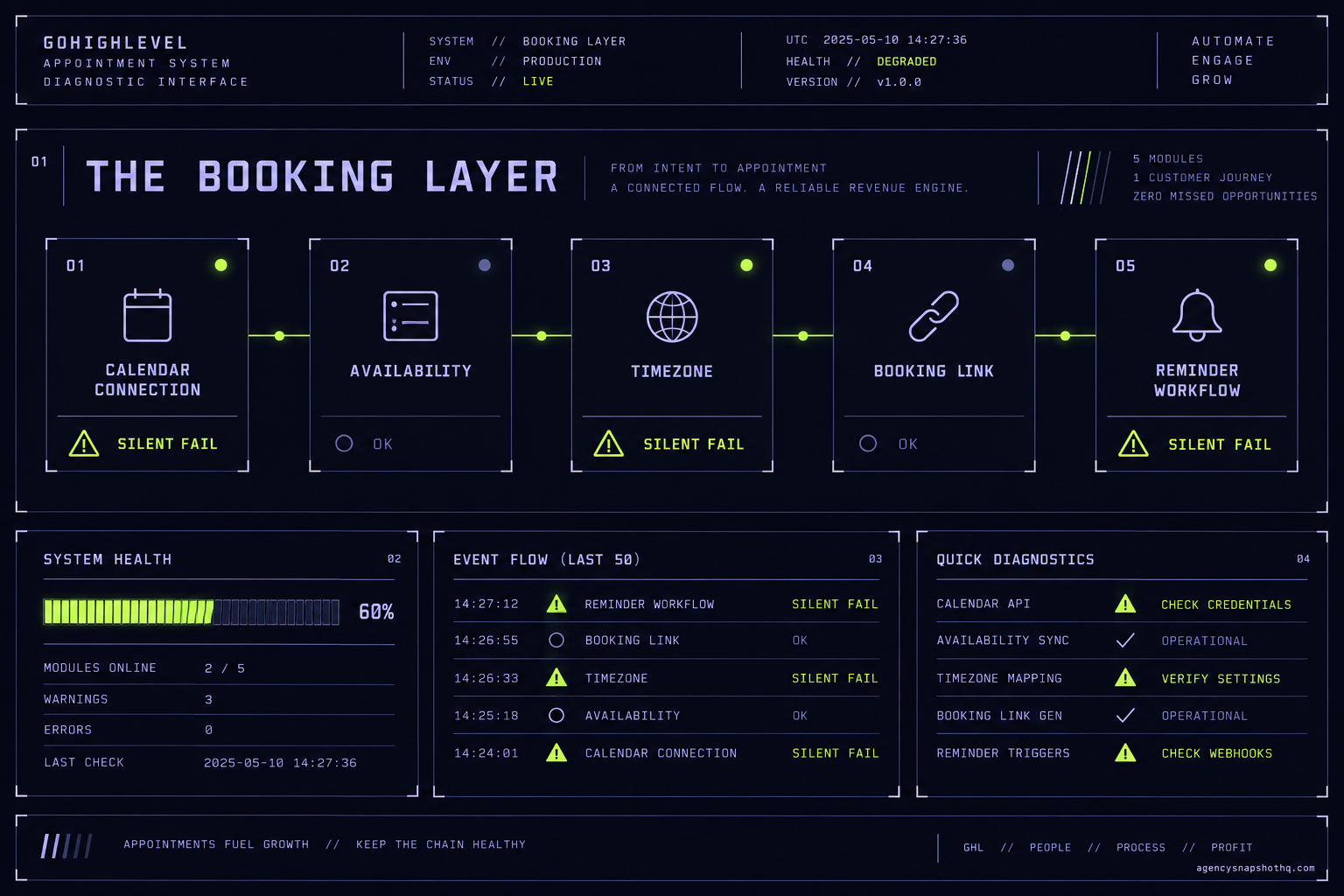This screenshot has height=896, width=1344.
Task: Click CHECK CREDENTIALS for Calendar API
Action: tap(1226, 605)
